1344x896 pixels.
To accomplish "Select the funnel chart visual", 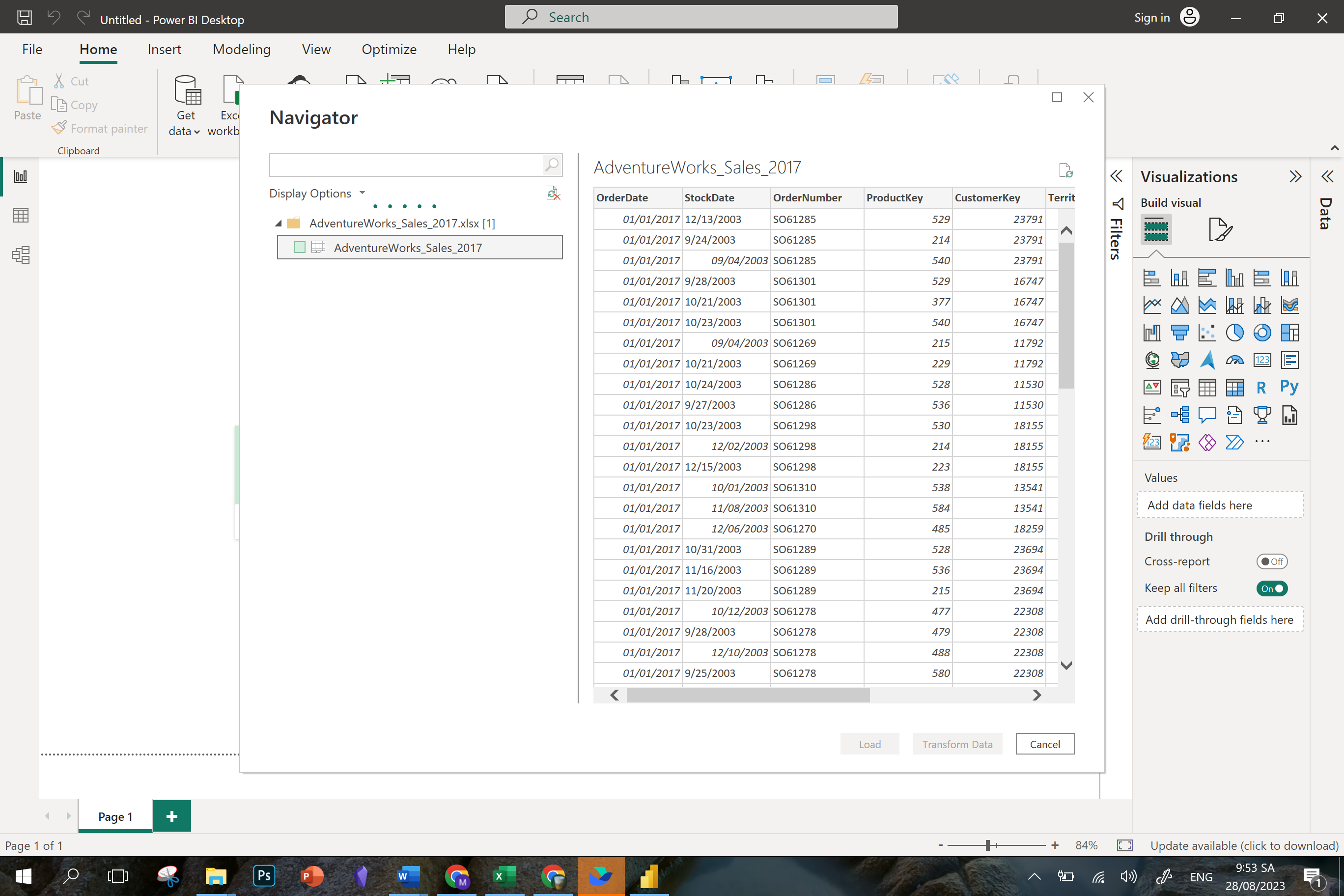I will (1179, 333).
